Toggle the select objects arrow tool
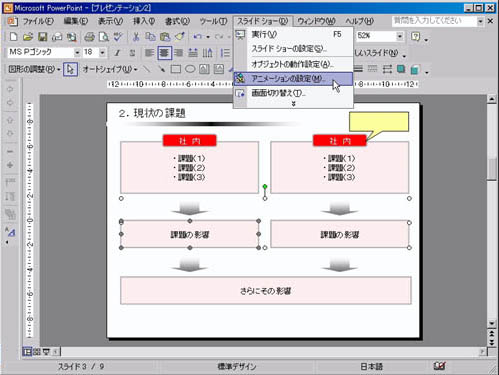The height and width of the screenshot is (375, 499). 70,69
